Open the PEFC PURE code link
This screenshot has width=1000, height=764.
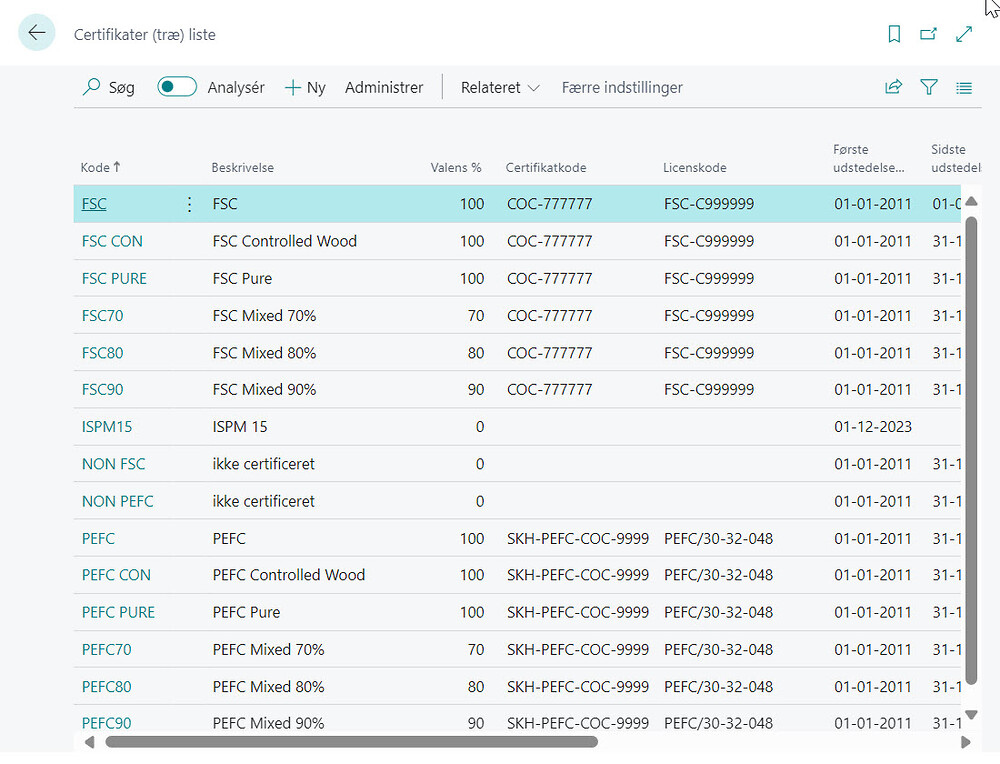tap(118, 612)
